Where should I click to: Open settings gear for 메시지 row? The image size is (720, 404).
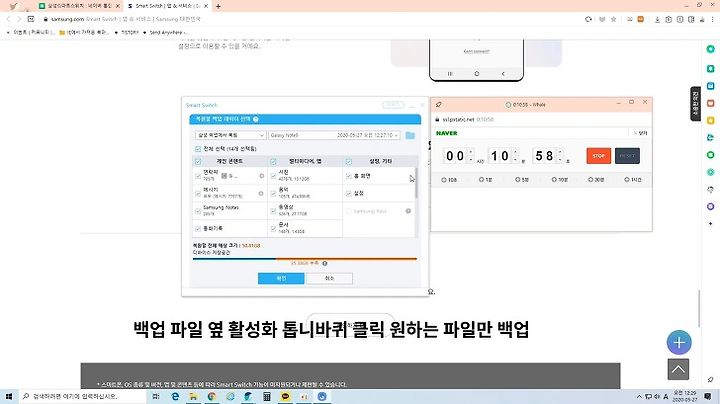(x=261, y=193)
